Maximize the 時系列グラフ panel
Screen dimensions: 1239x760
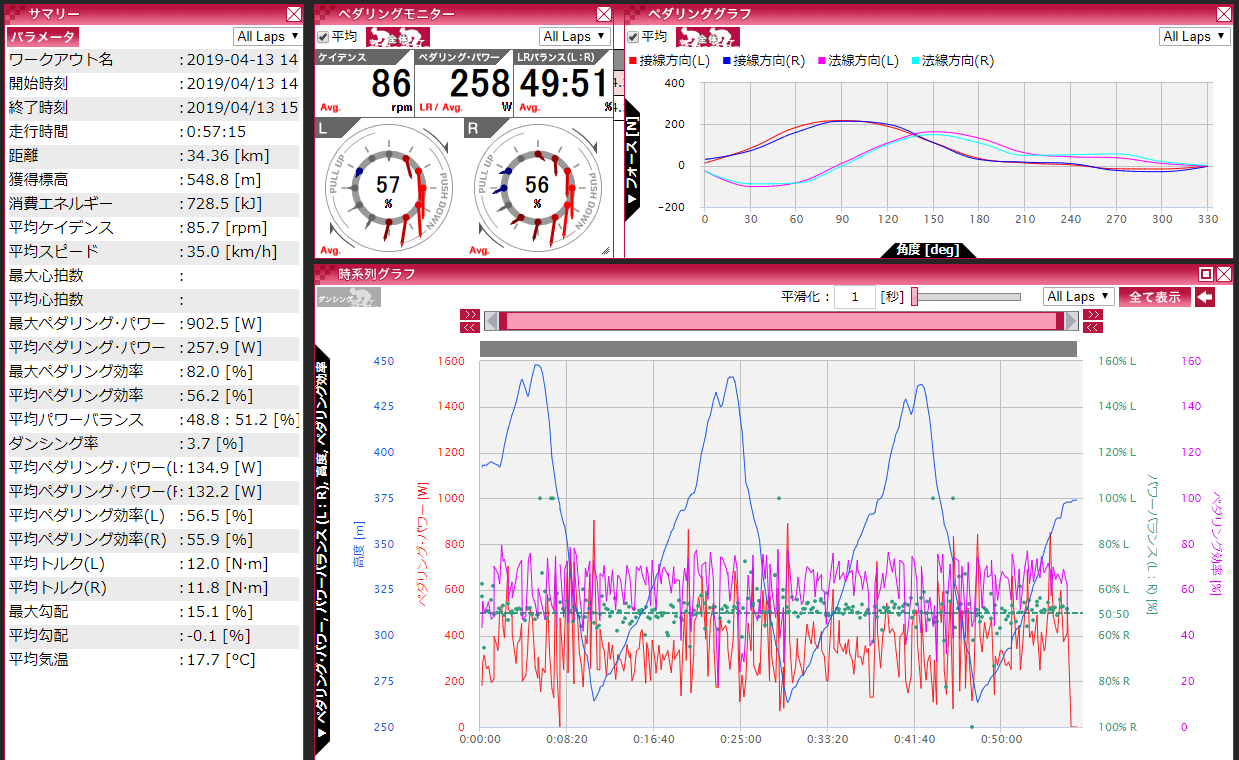1206,274
